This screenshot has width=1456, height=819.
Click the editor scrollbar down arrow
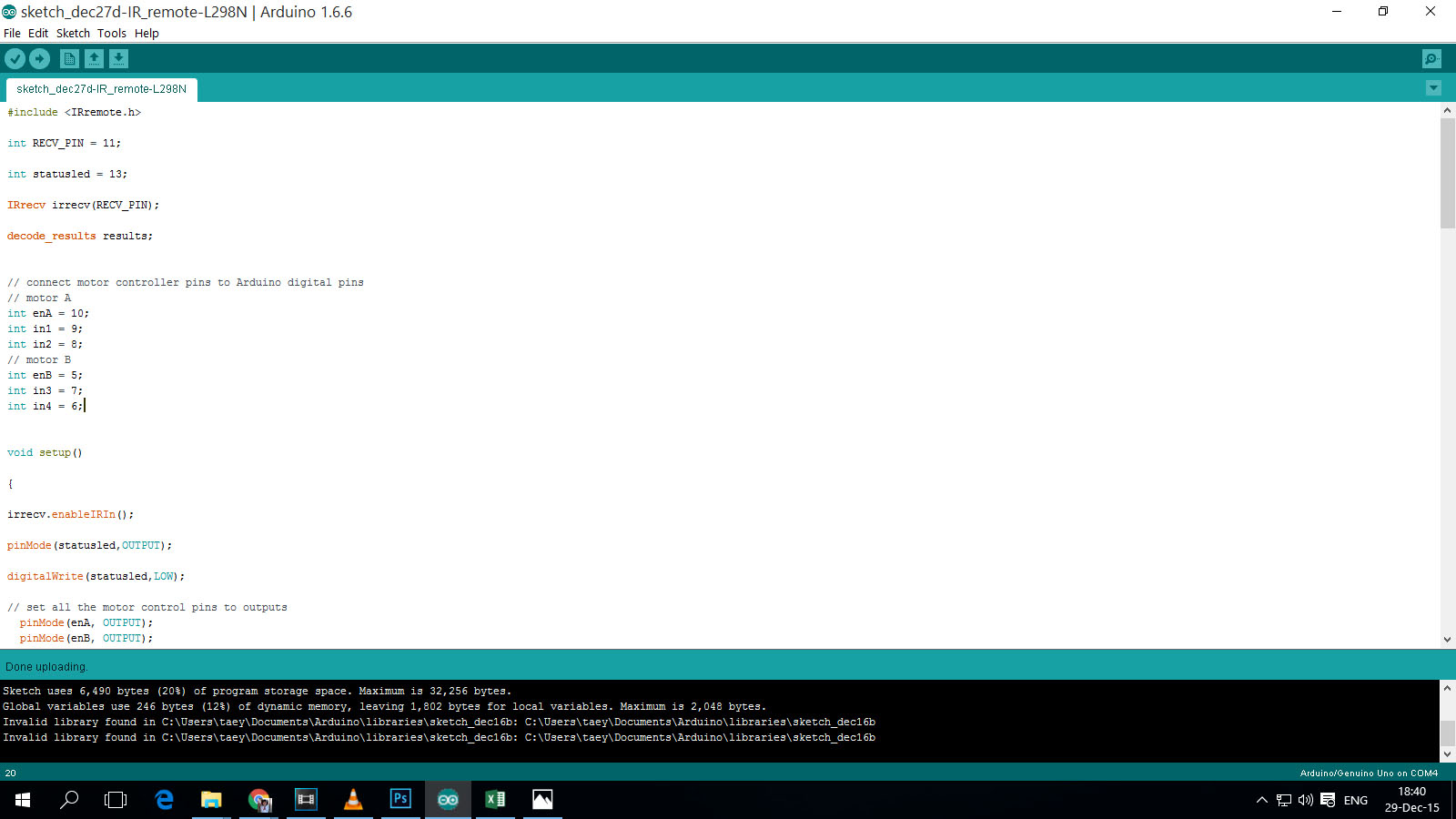(1447, 640)
